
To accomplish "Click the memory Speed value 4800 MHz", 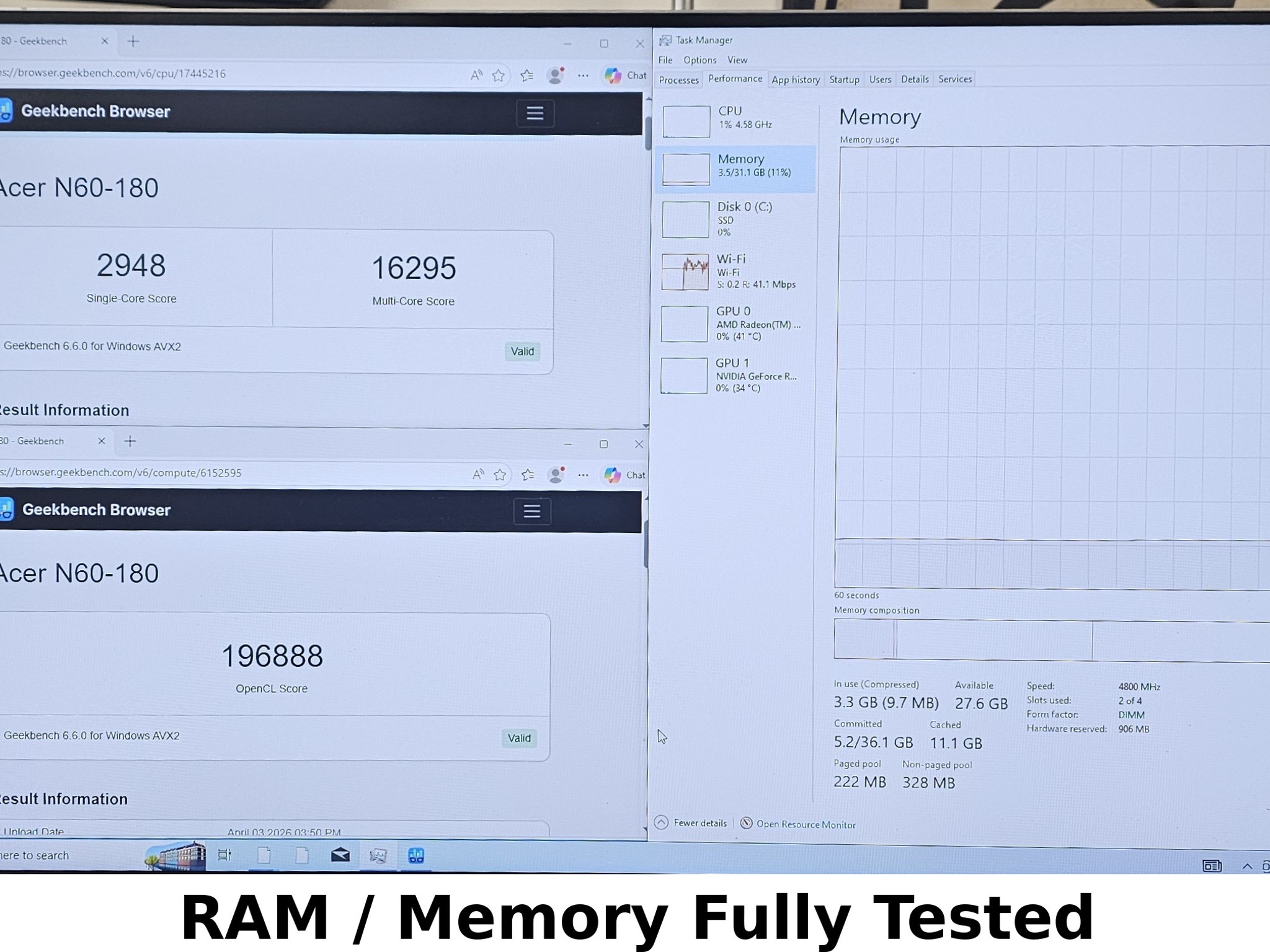I will pos(1139,687).
